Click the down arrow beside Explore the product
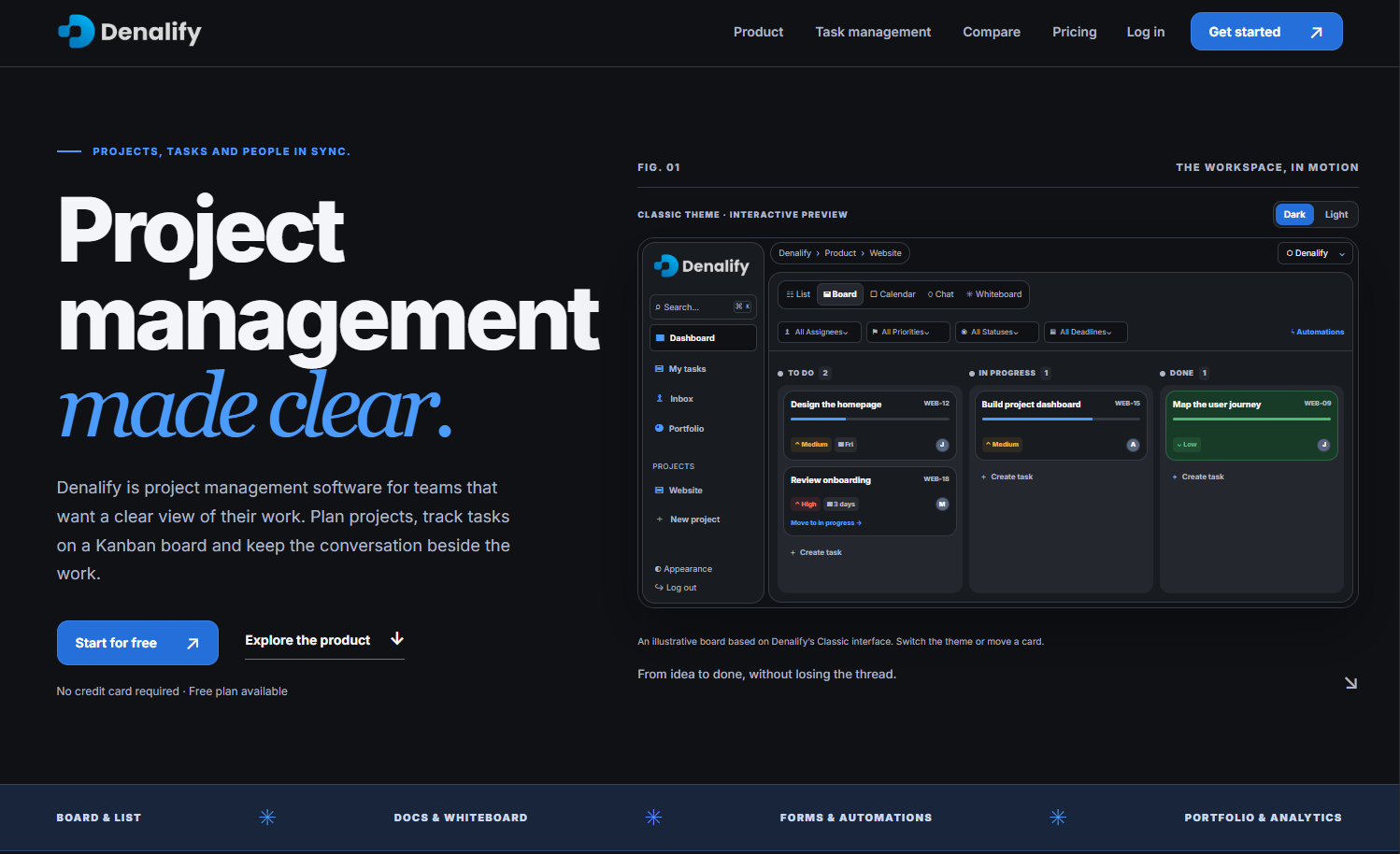Image resolution: width=1400 pixels, height=854 pixels. click(x=397, y=639)
